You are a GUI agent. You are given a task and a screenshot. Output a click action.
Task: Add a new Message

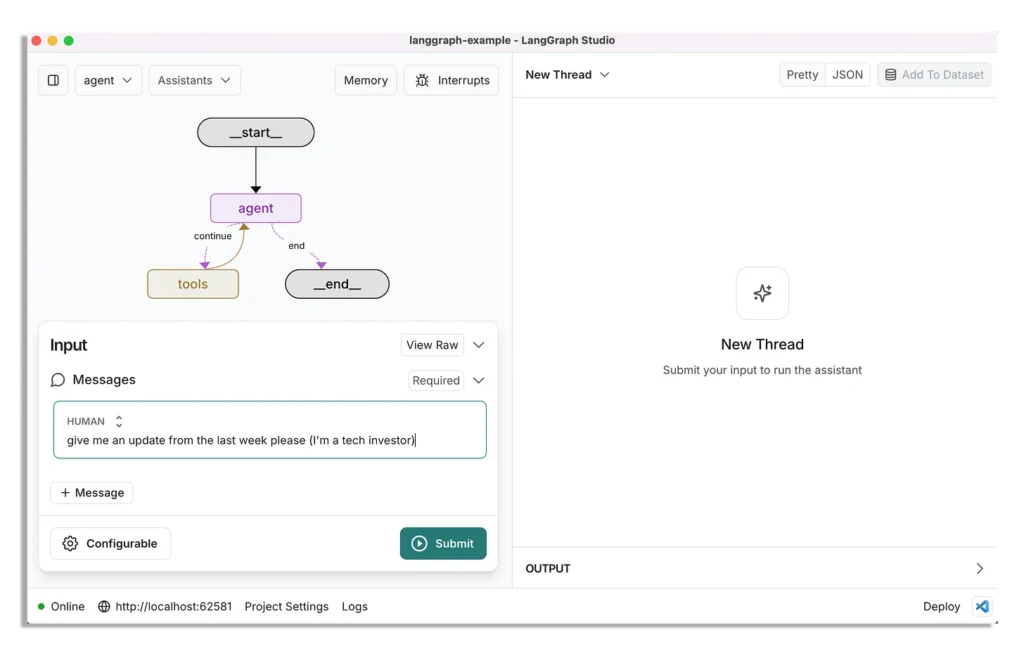click(91, 493)
